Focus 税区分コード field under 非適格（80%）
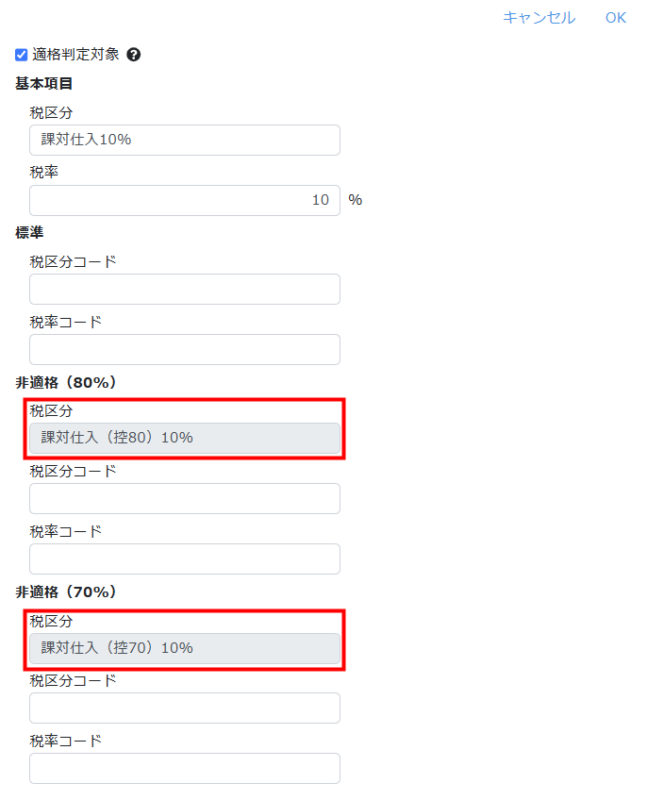This screenshot has width=647, height=800. click(185, 498)
